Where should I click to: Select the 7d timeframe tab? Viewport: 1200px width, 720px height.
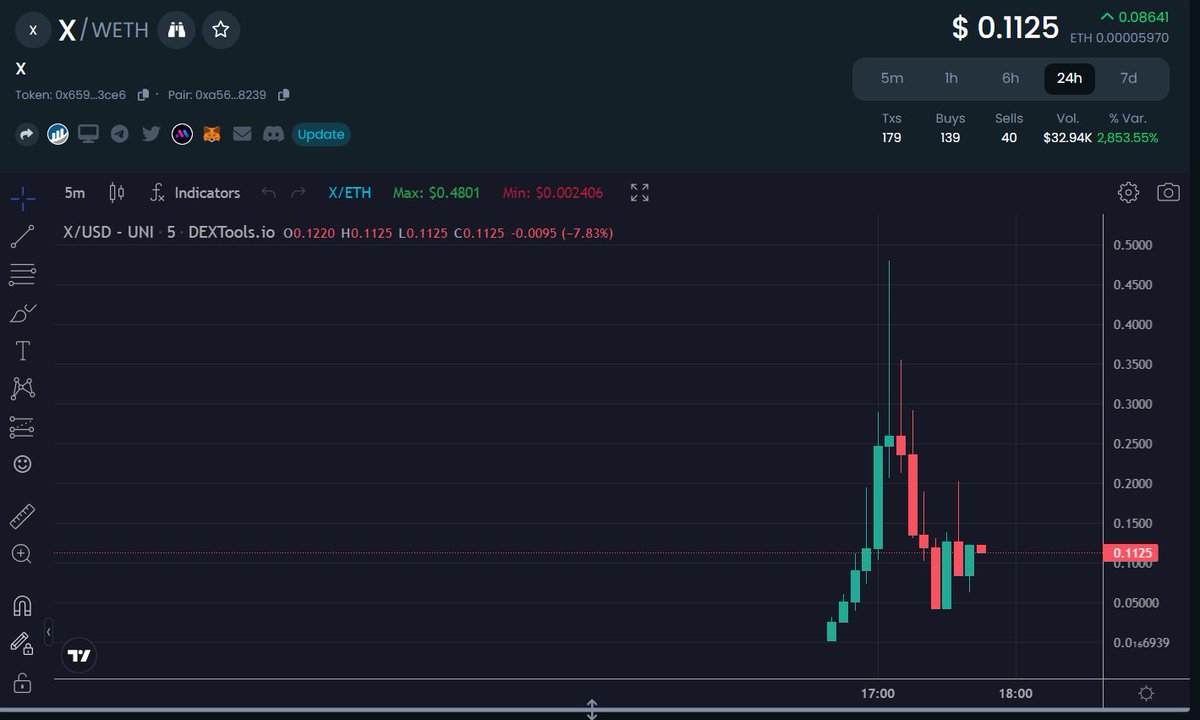[x=1129, y=78]
